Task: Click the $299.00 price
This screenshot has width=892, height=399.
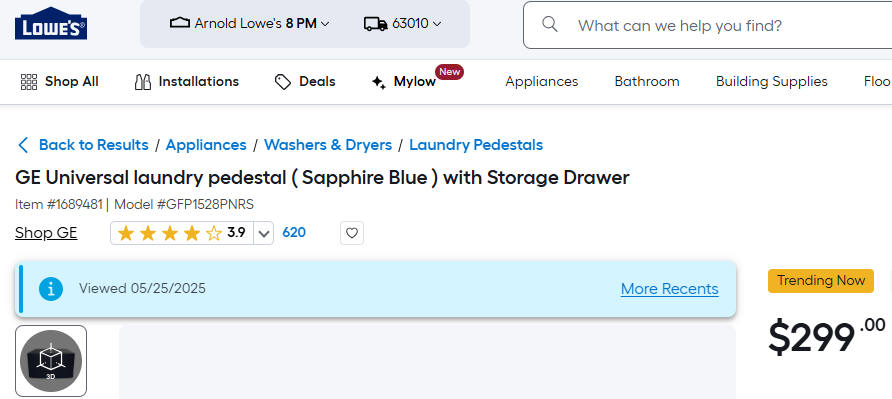Action: [827, 336]
